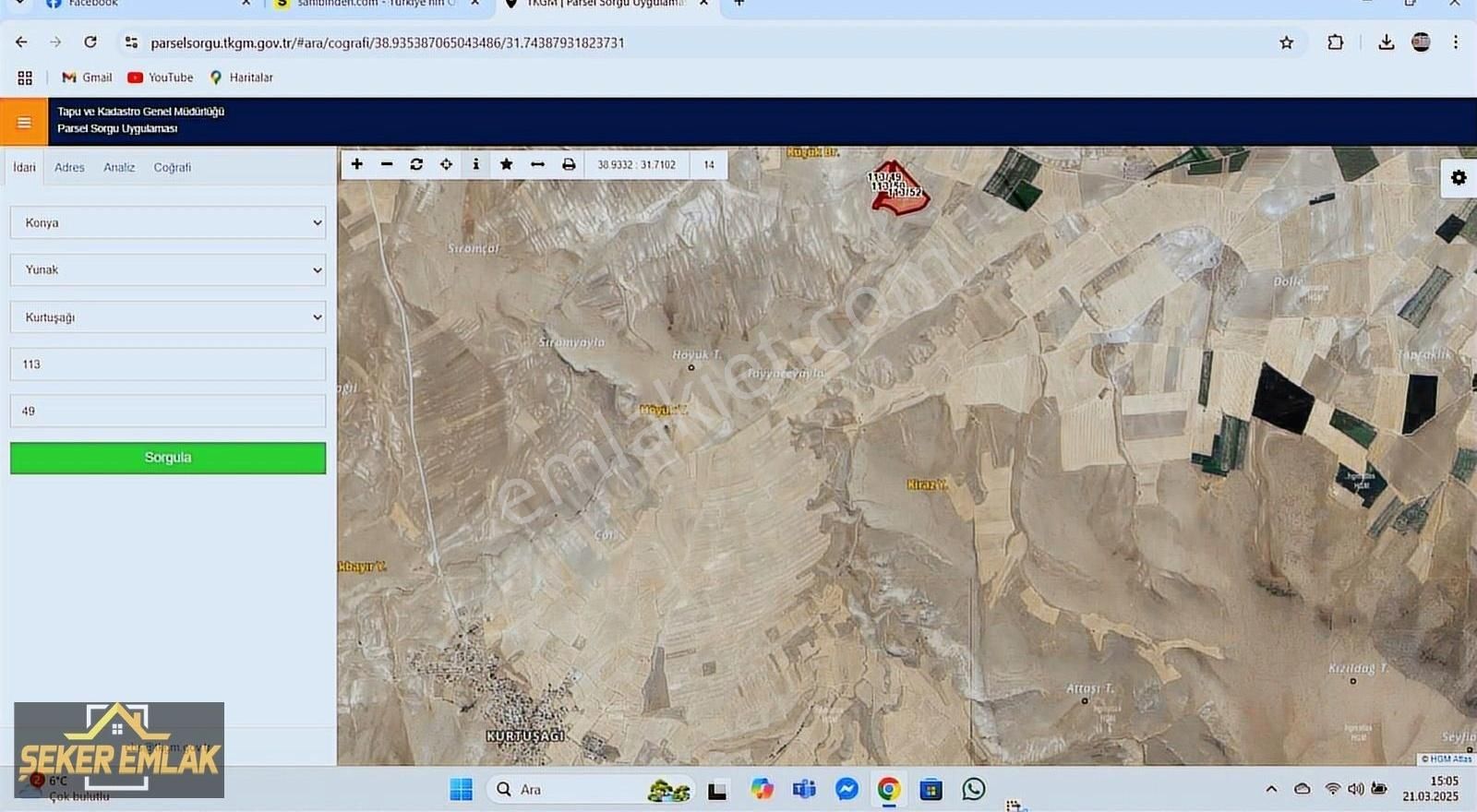1477x812 pixels.
Task: Click Chrome icon in the taskbar
Action: click(x=889, y=789)
